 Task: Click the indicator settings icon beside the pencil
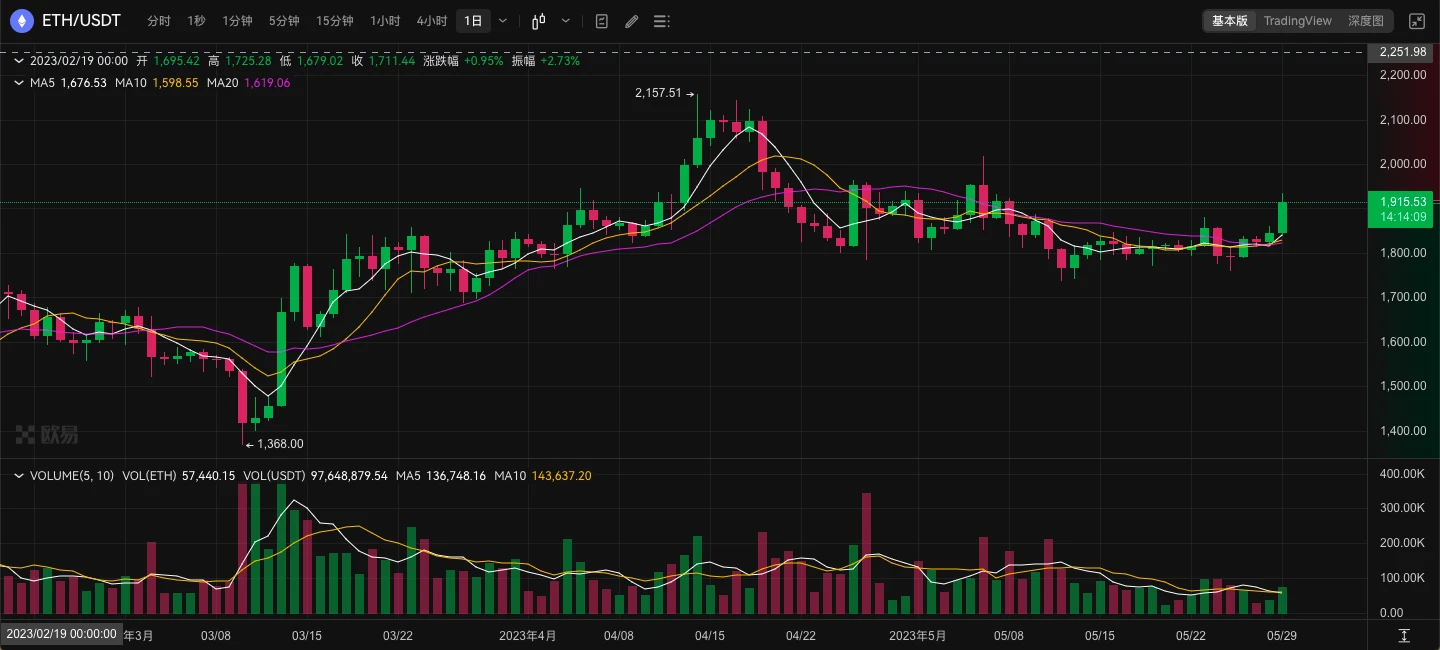point(601,21)
